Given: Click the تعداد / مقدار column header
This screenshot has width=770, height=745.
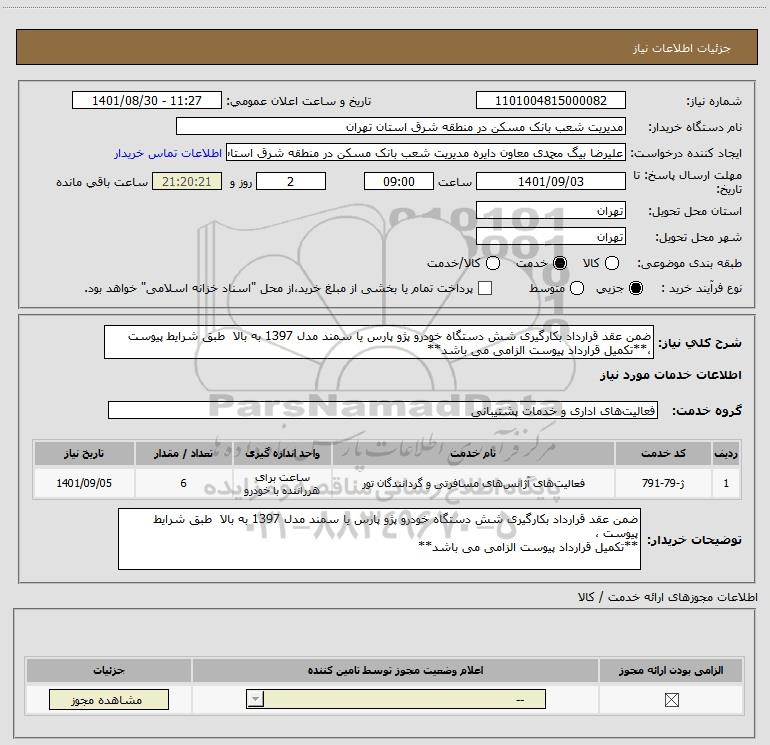Looking at the screenshot, I should [x=184, y=453].
